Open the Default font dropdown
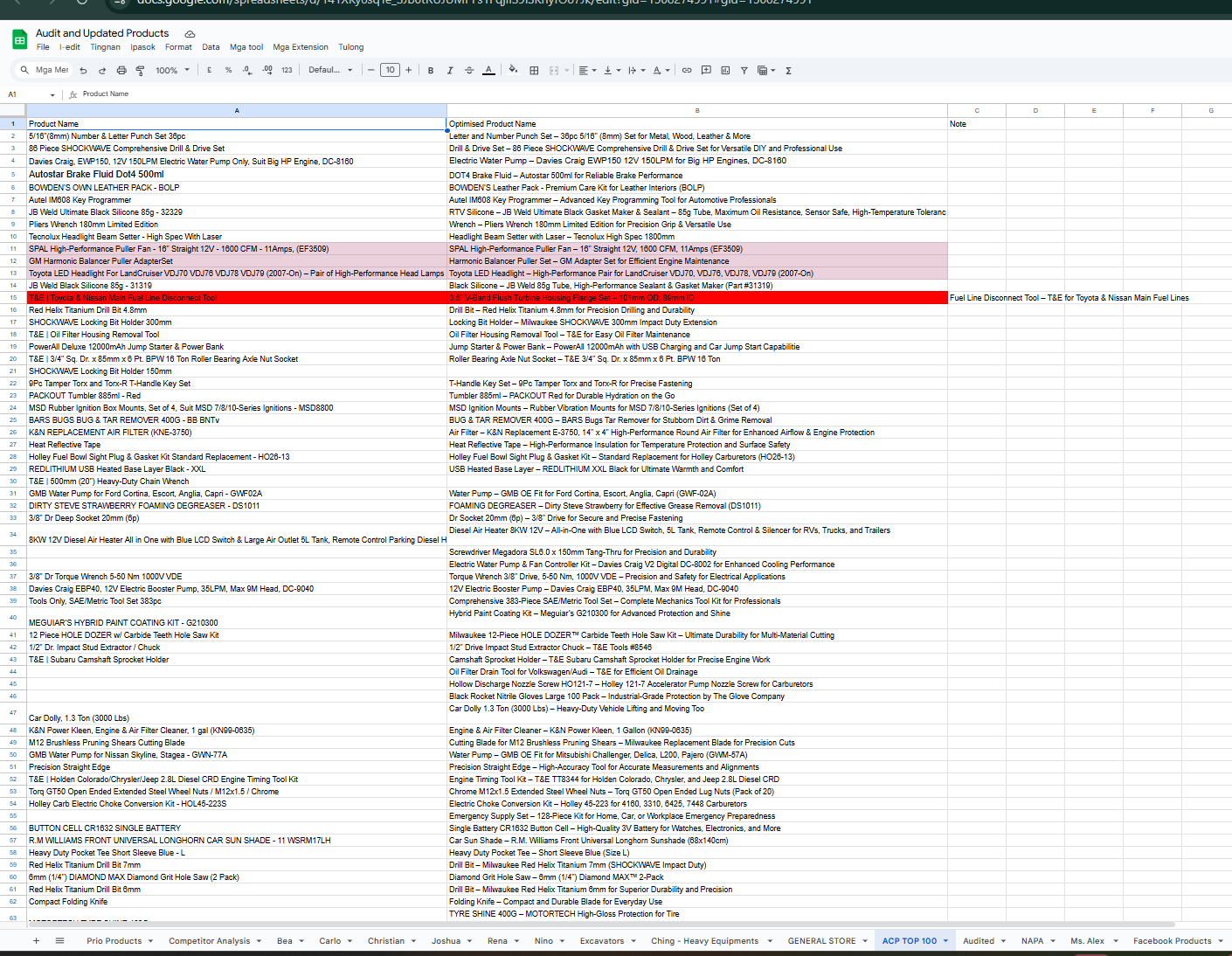Image resolution: width=1232 pixels, height=956 pixels. coord(330,70)
